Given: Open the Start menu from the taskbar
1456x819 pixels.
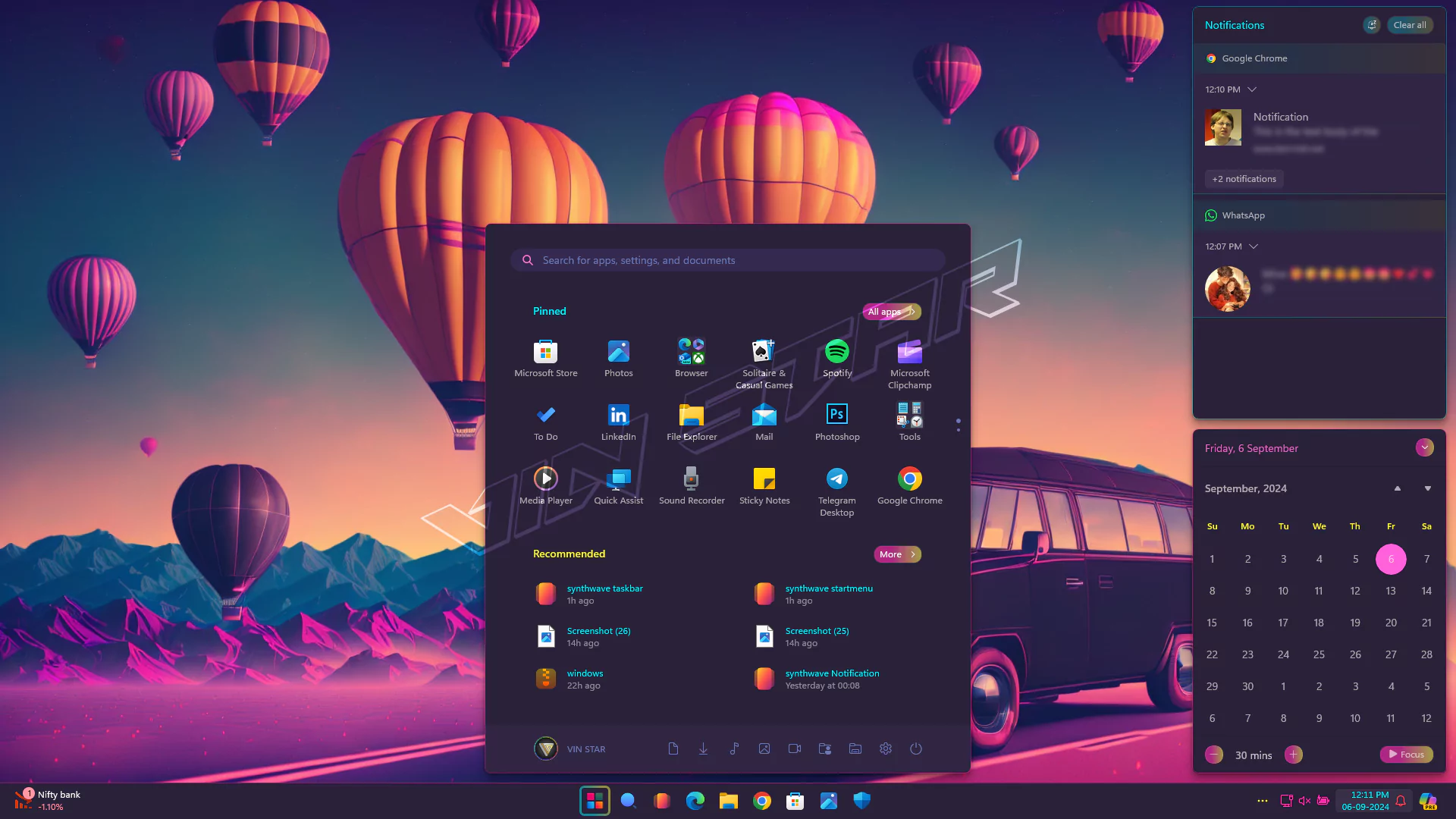Looking at the screenshot, I should tap(595, 801).
